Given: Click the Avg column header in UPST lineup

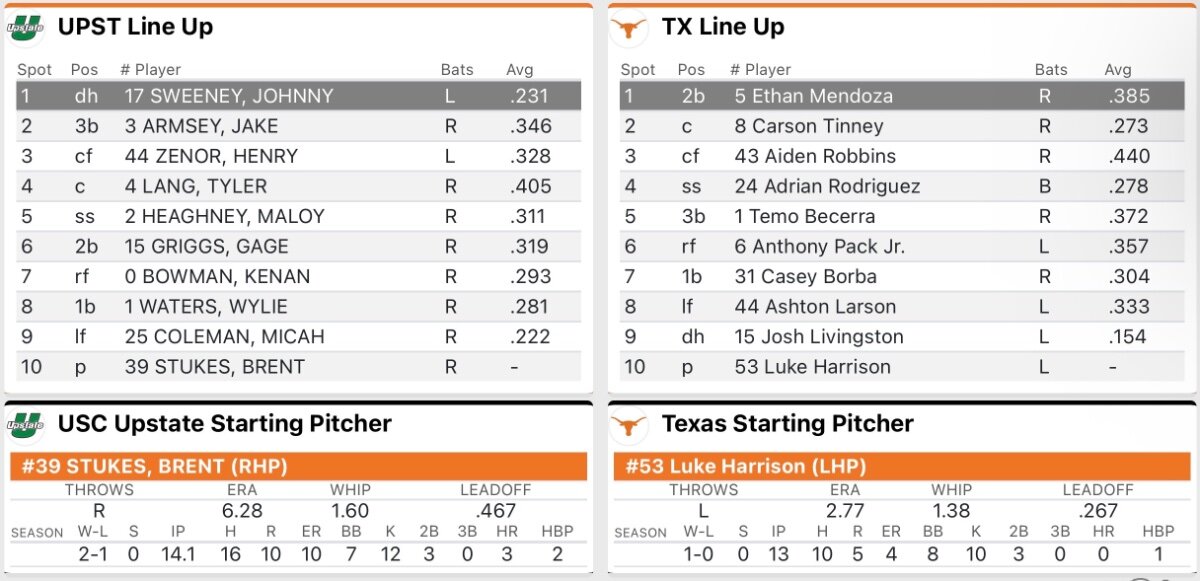Looking at the screenshot, I should click(x=520, y=70).
